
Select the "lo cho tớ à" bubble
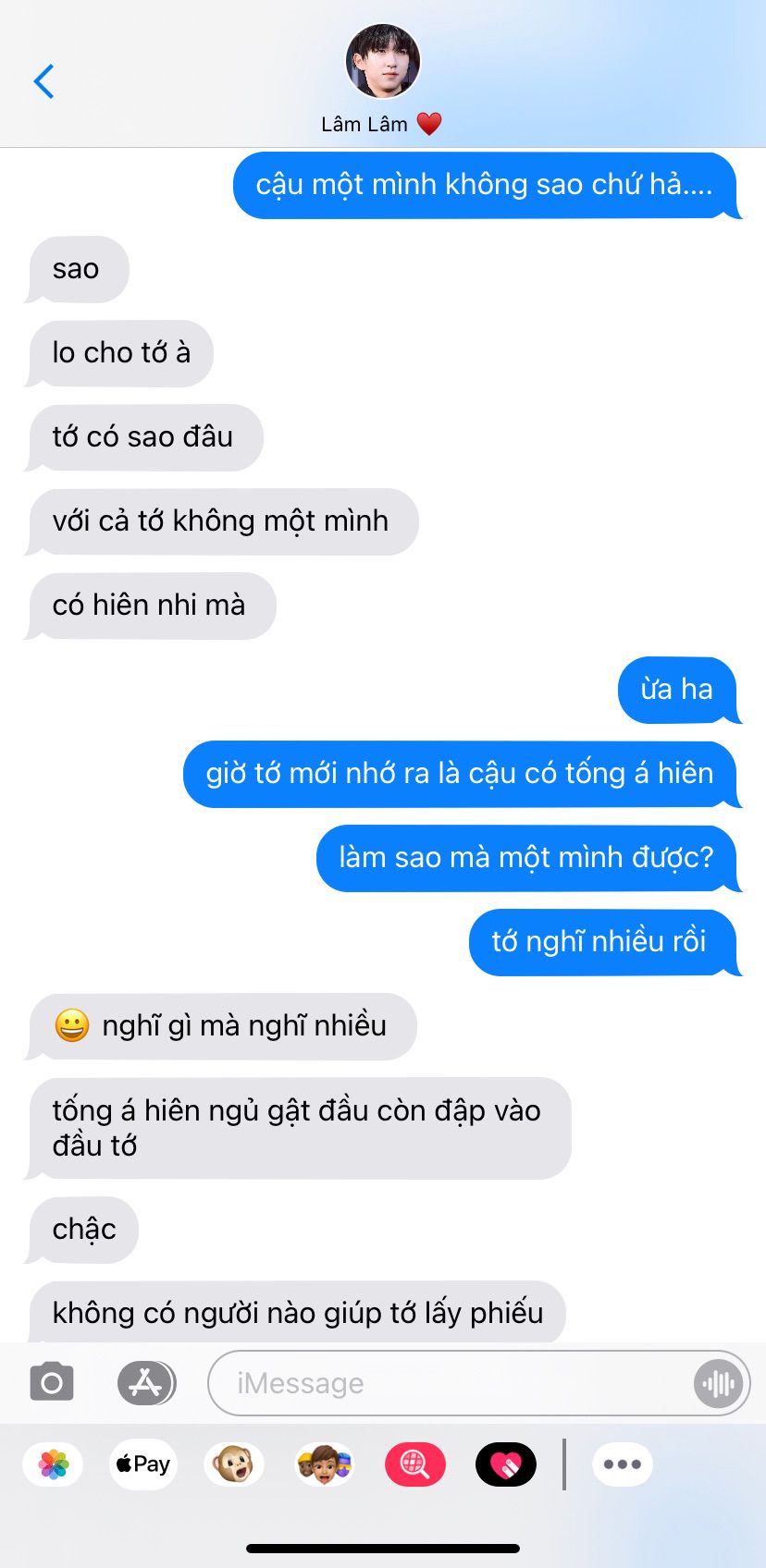coord(119,353)
